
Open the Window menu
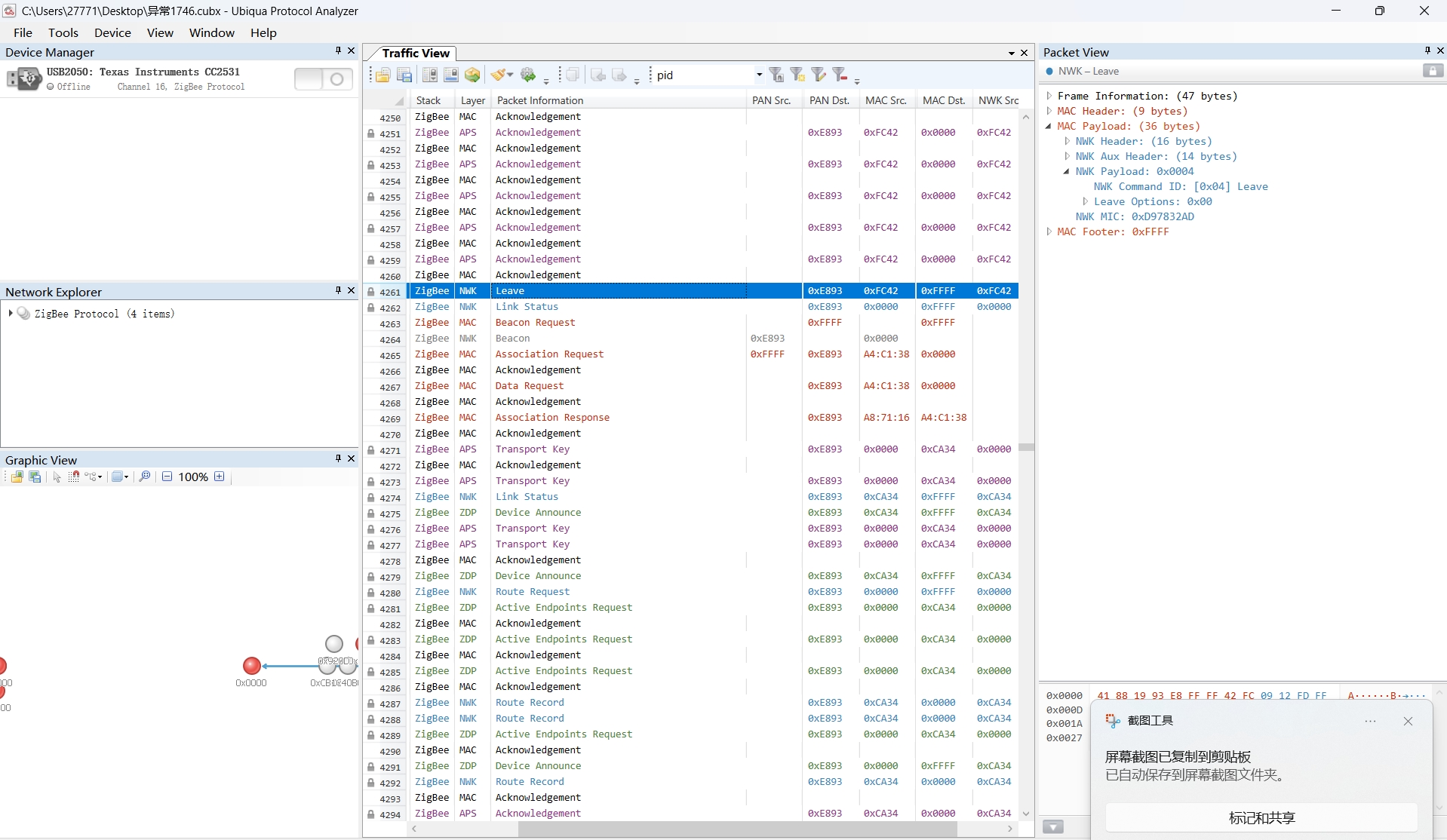[211, 32]
